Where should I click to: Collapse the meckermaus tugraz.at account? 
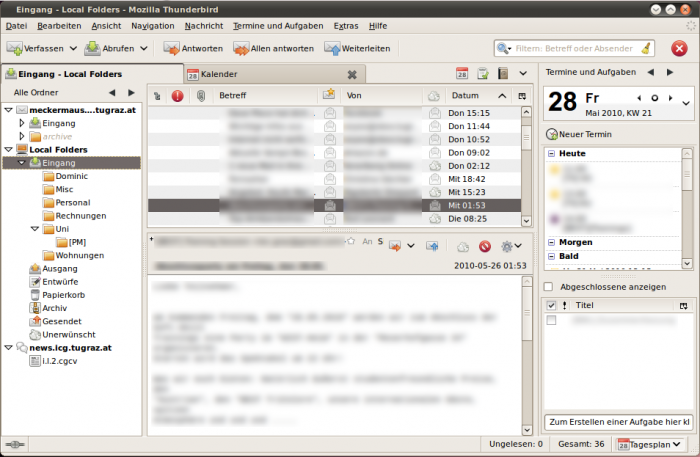[x=8, y=110]
